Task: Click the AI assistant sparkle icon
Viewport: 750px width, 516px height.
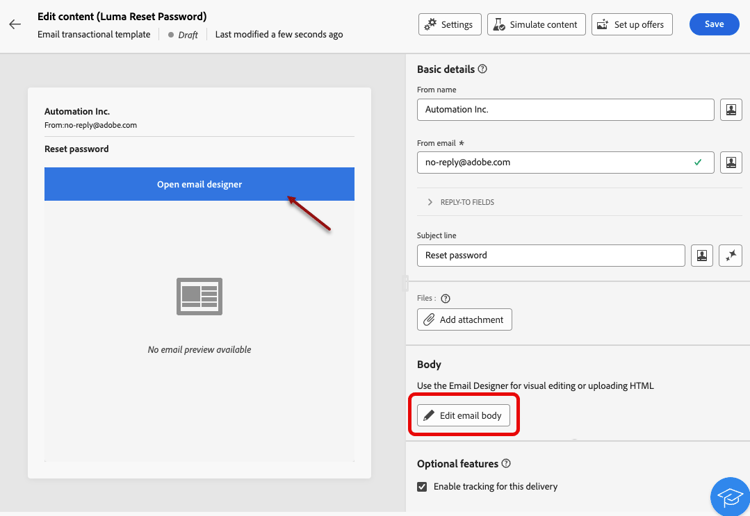Action: 731,256
